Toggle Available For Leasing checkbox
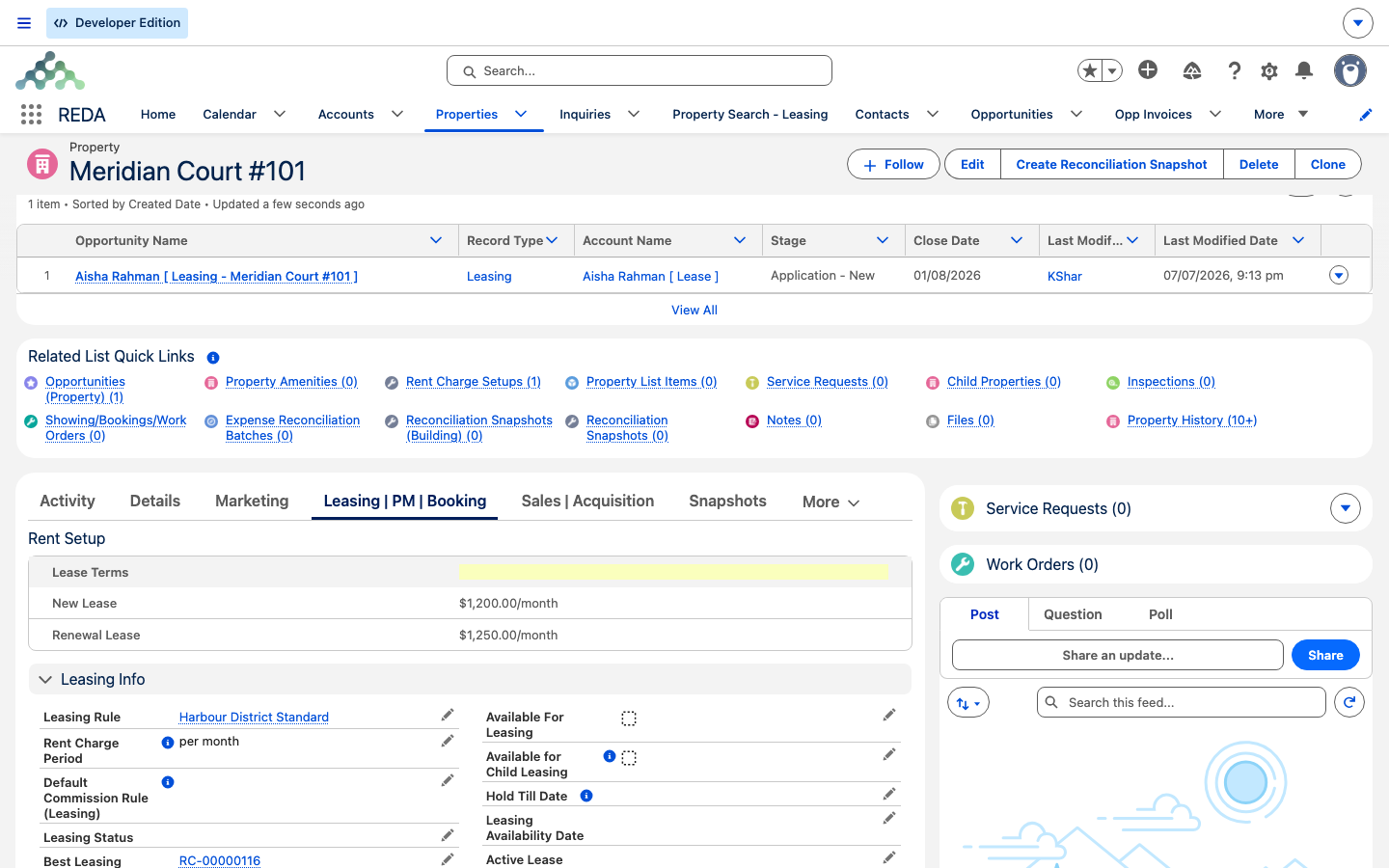Image resolution: width=1389 pixels, height=868 pixels. [629, 719]
